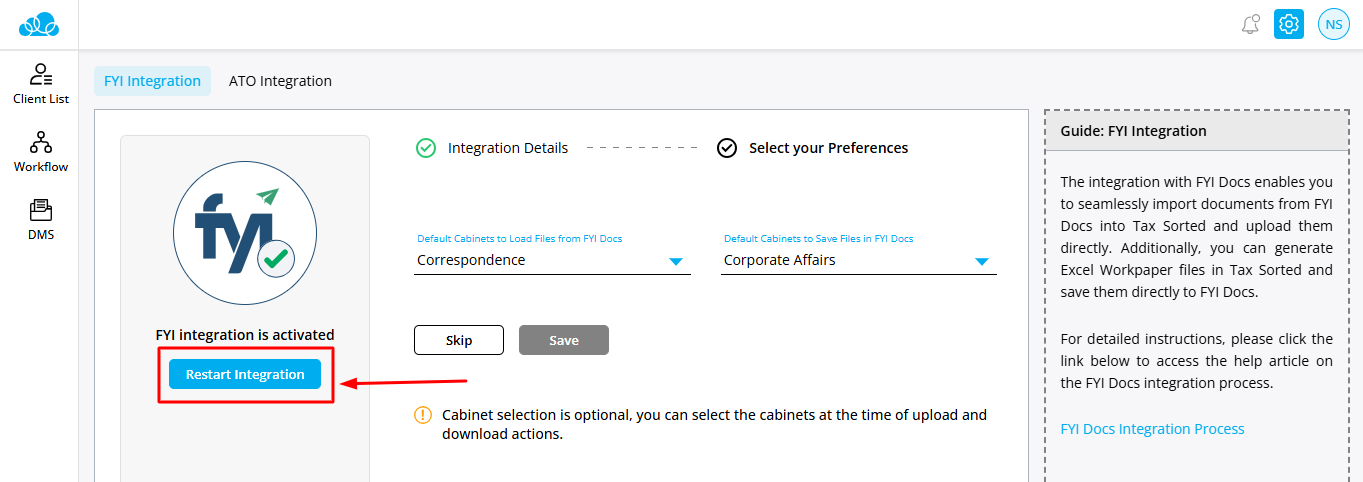The height and width of the screenshot is (482, 1363).
Task: Open Workflow from sidebar
Action: click(x=41, y=152)
